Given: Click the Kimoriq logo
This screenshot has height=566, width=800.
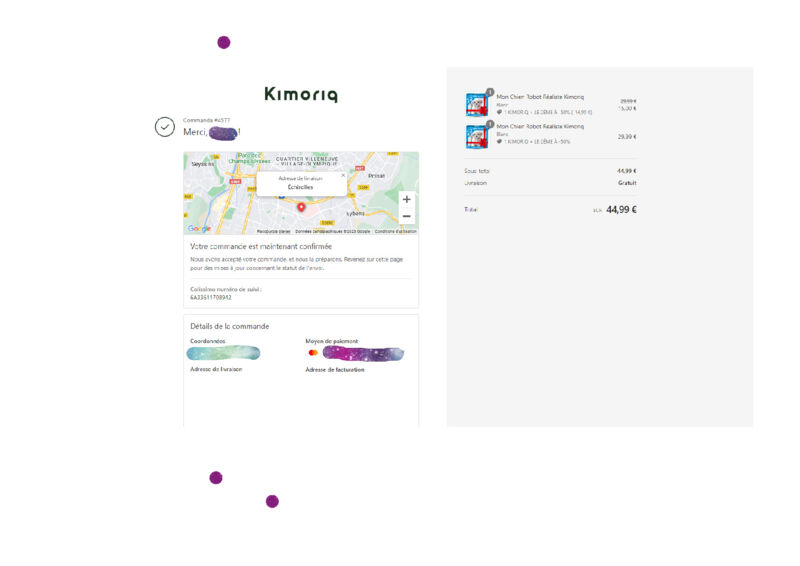Looking at the screenshot, I should pos(301,94).
